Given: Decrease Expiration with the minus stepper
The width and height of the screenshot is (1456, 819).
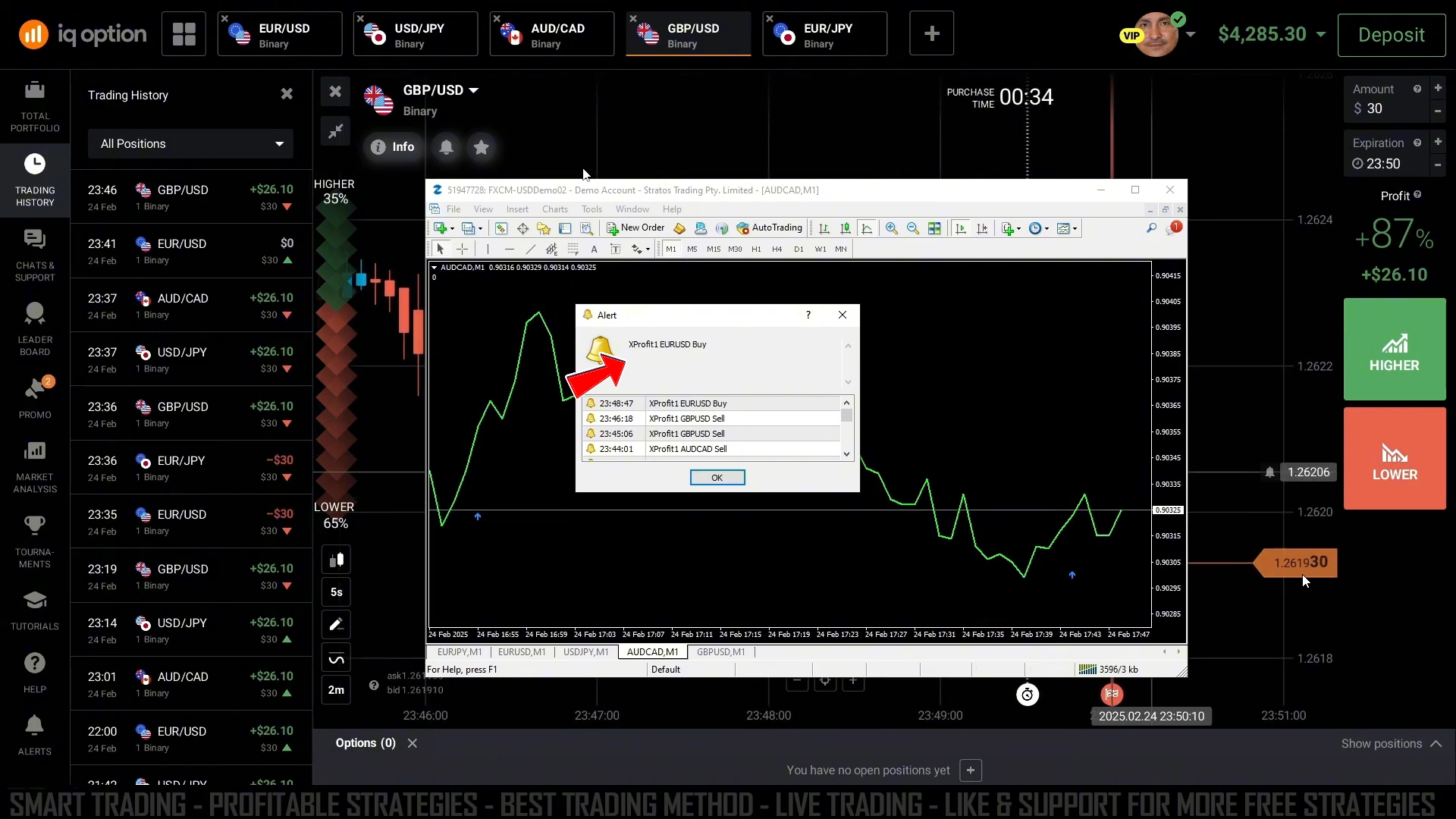Looking at the screenshot, I should click(1438, 165).
